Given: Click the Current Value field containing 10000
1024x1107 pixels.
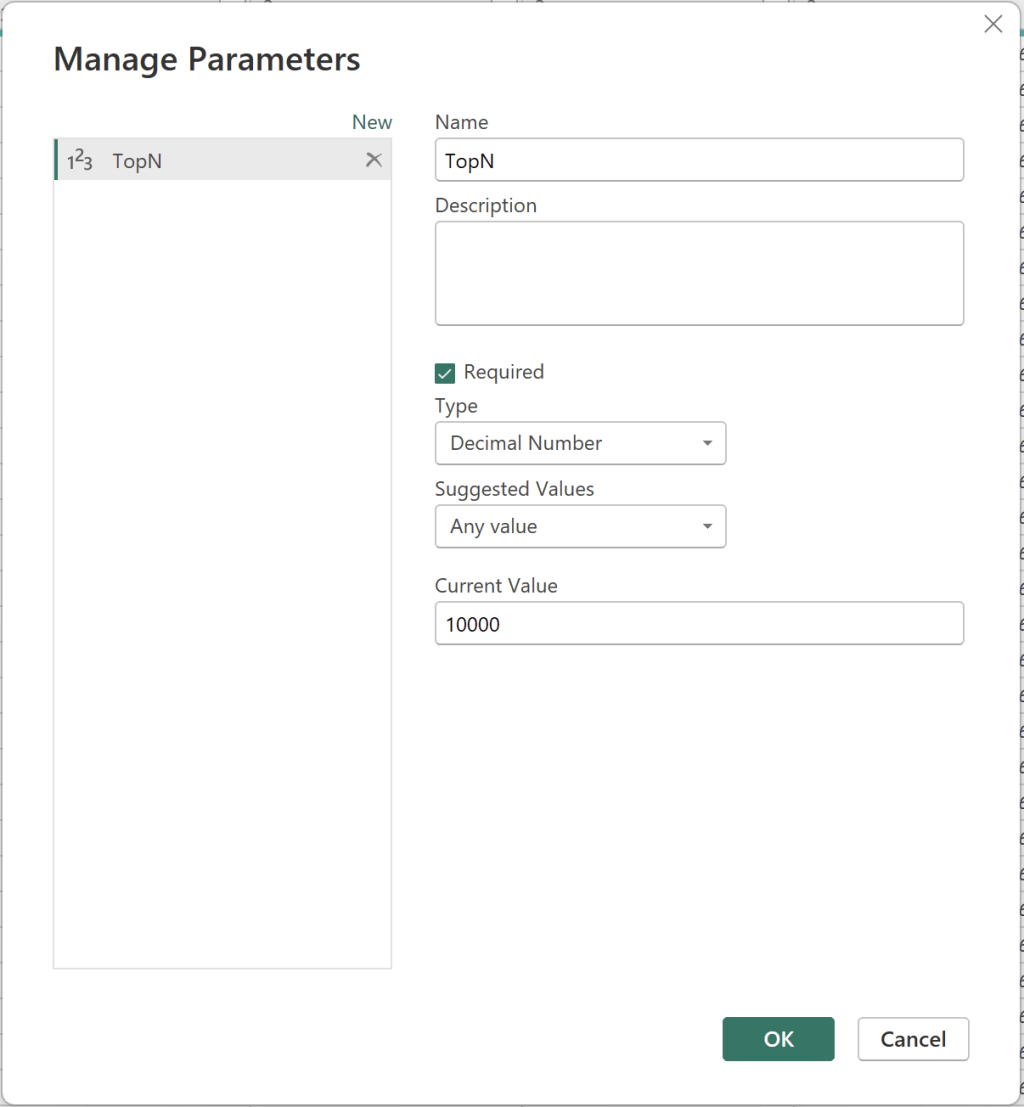Looking at the screenshot, I should click(x=699, y=623).
